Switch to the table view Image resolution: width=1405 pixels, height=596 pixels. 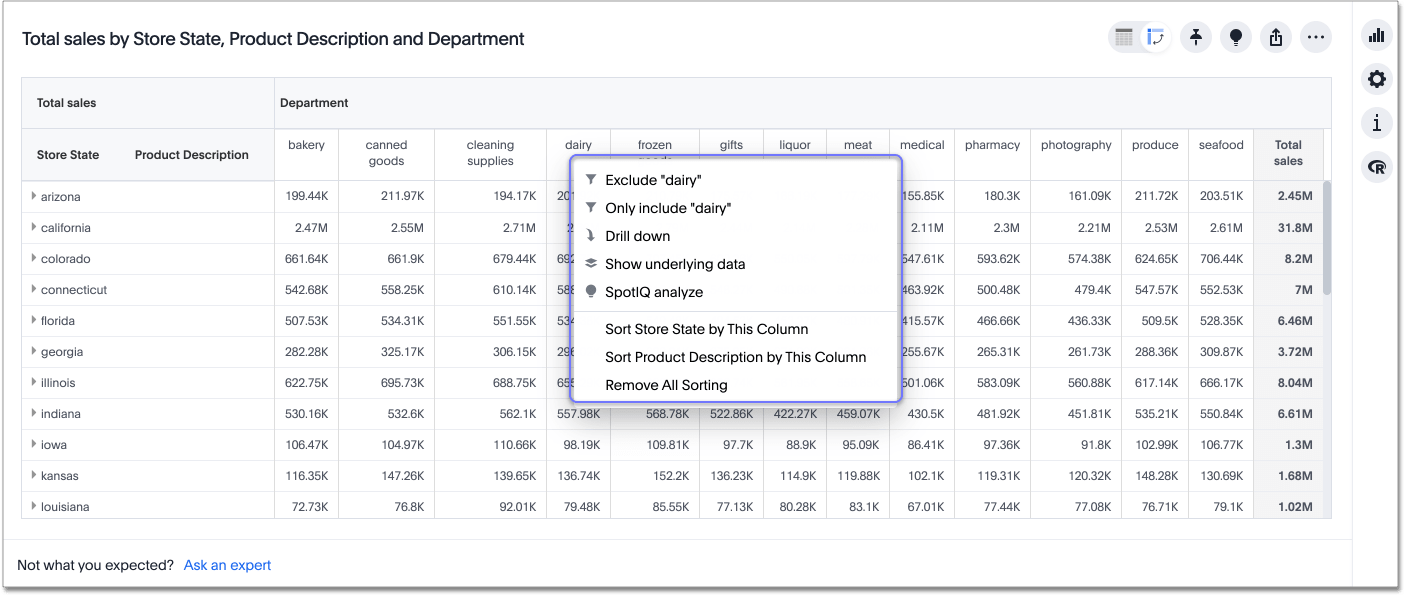click(x=1122, y=36)
